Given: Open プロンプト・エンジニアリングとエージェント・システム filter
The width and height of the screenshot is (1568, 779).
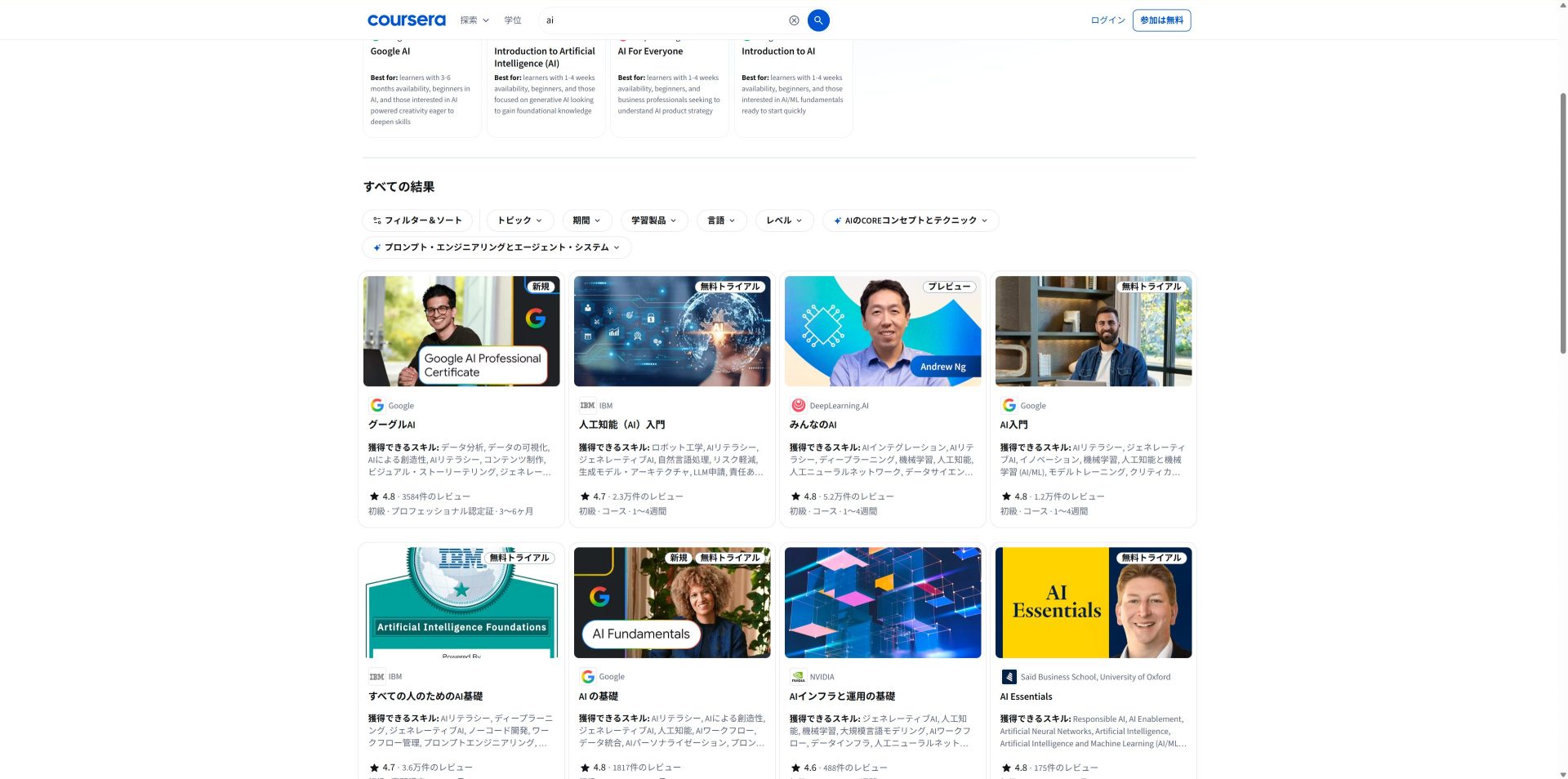Looking at the screenshot, I should (497, 247).
